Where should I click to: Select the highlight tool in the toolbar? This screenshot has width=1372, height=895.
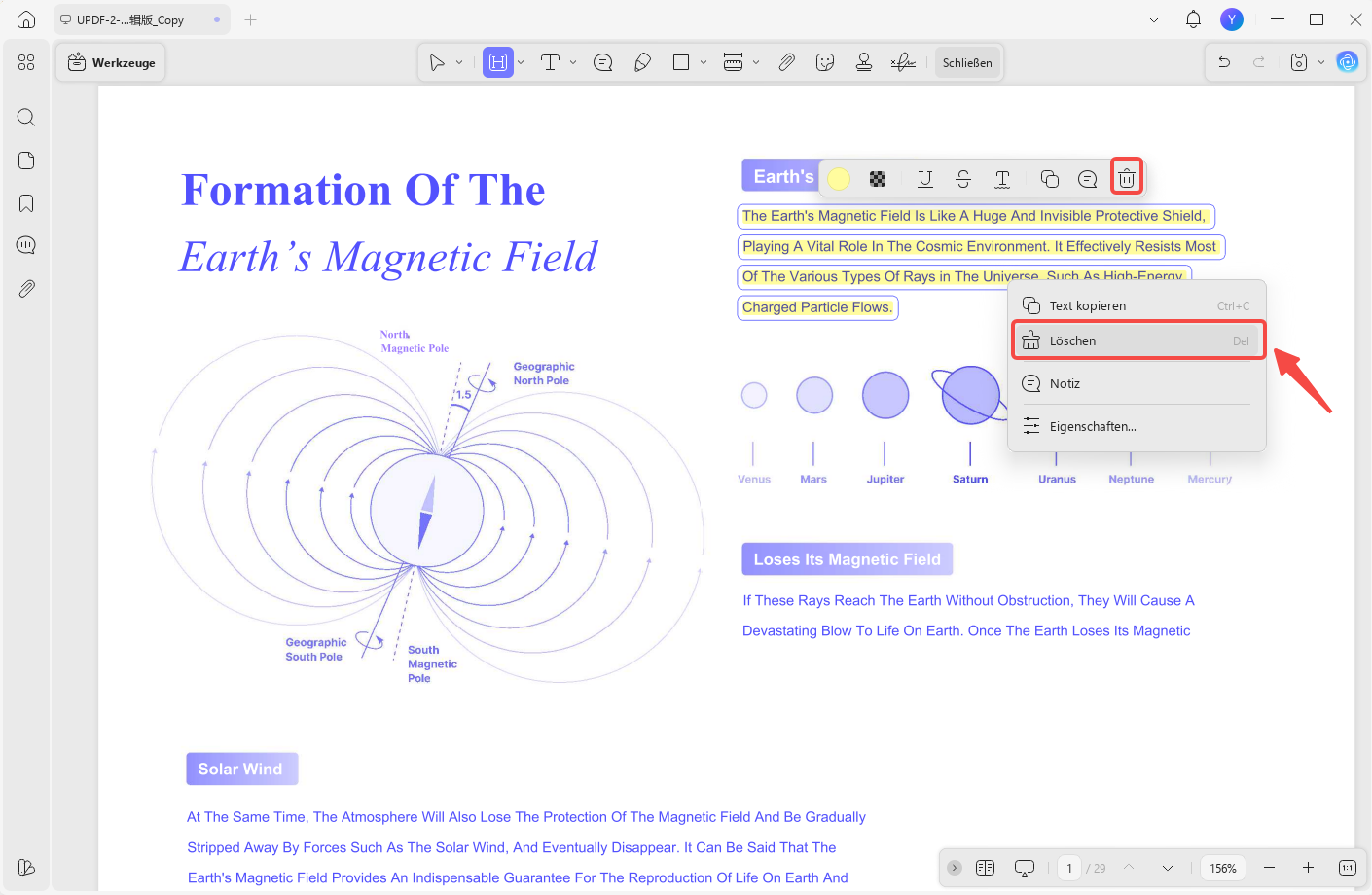pyautogui.click(x=497, y=62)
